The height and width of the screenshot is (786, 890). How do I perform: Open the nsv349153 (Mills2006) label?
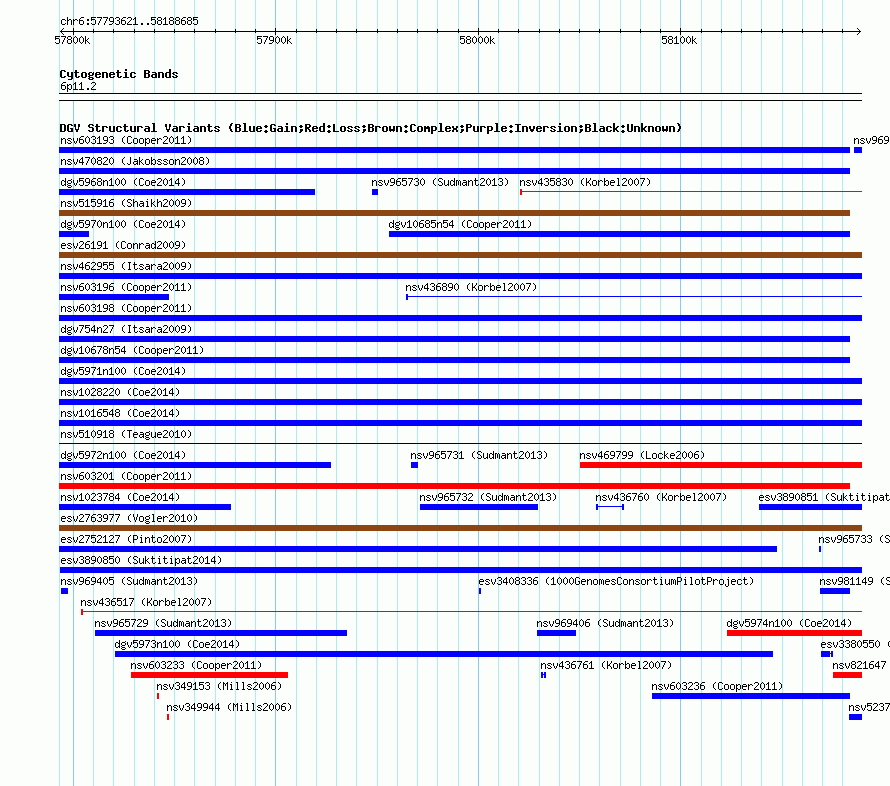pos(219,686)
